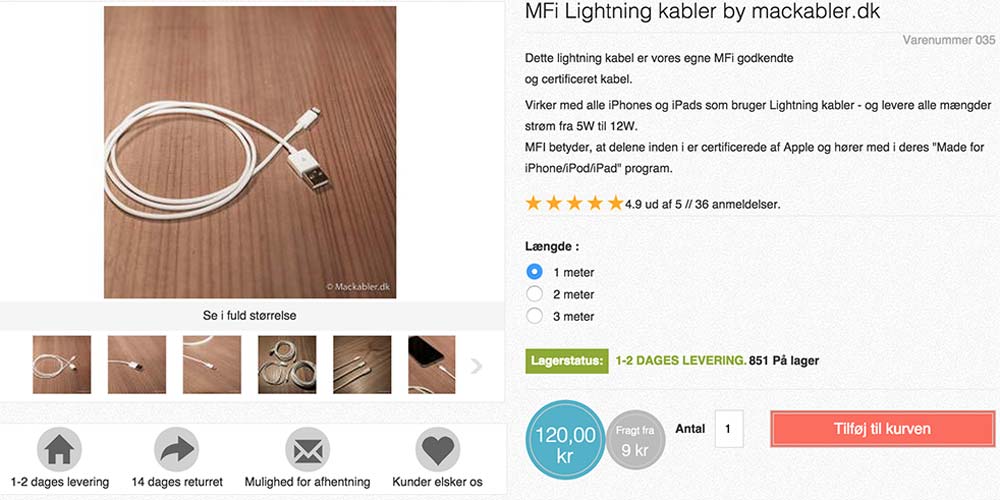
Task: Select the 2 meter length option
Action: [x=534, y=294]
